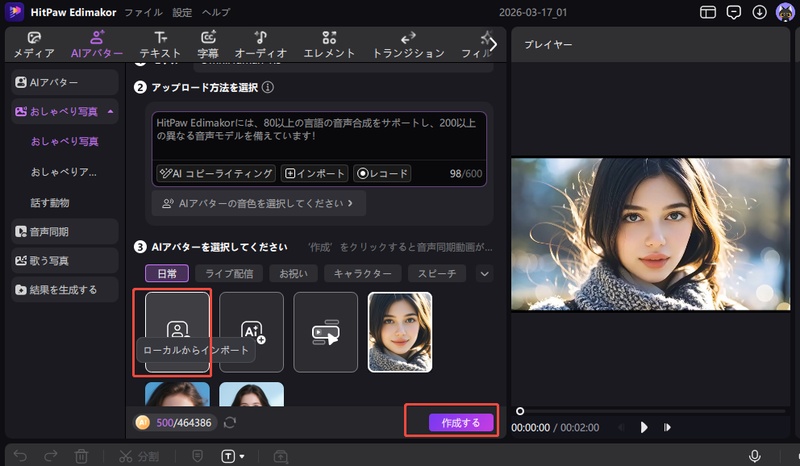Change the window layout icon
The image size is (800, 466).
tap(708, 12)
